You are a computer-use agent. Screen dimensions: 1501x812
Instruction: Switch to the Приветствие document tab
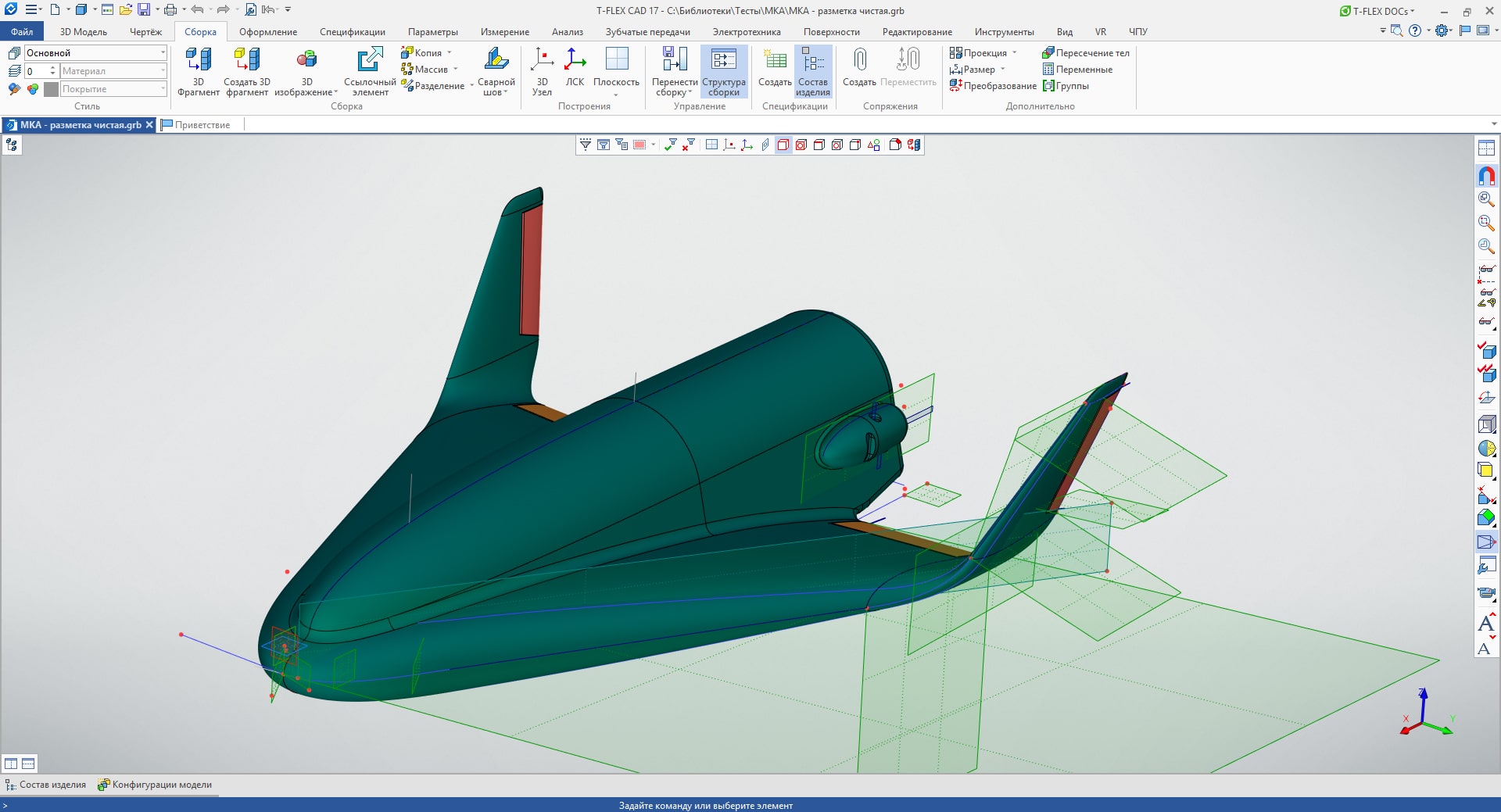[x=196, y=125]
